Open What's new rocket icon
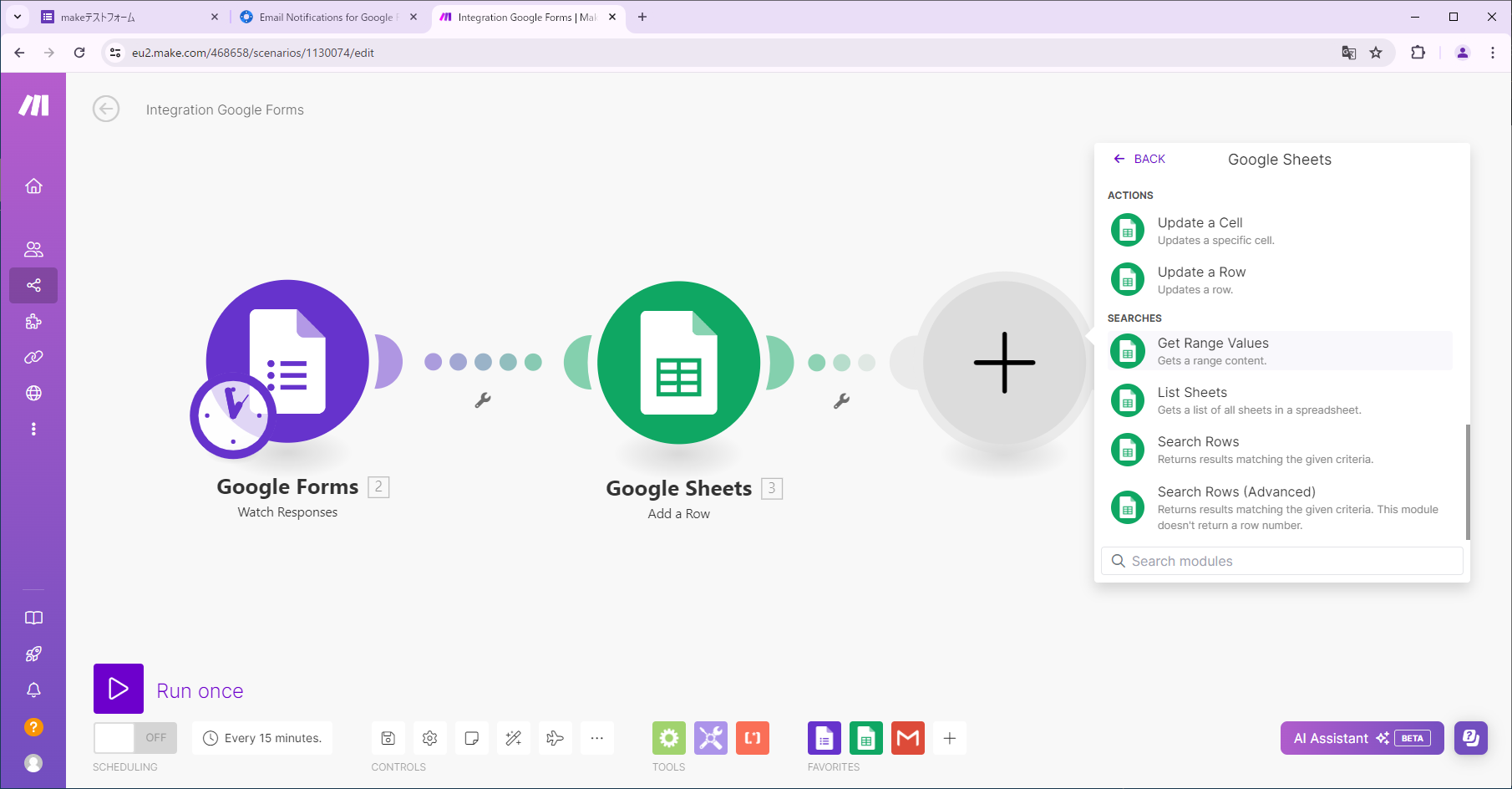 (x=33, y=654)
